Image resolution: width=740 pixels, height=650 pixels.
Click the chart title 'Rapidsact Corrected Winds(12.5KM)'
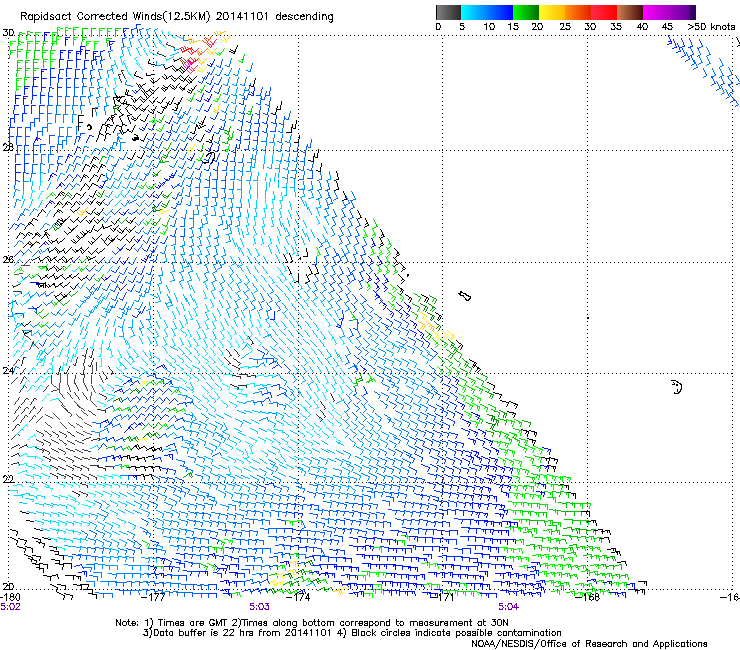(116, 17)
